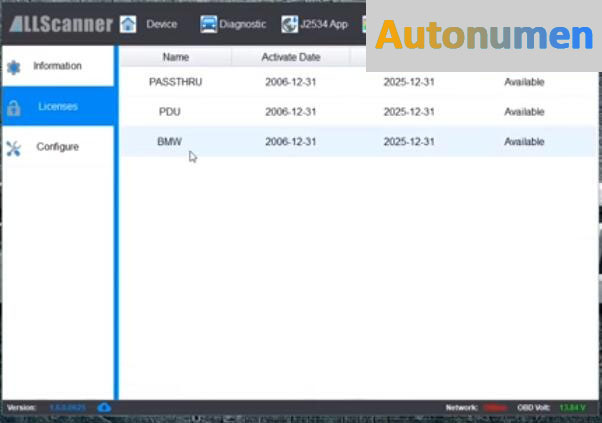Sort by Activate Date column header
Viewport: 602px width, 423px height.
291,57
